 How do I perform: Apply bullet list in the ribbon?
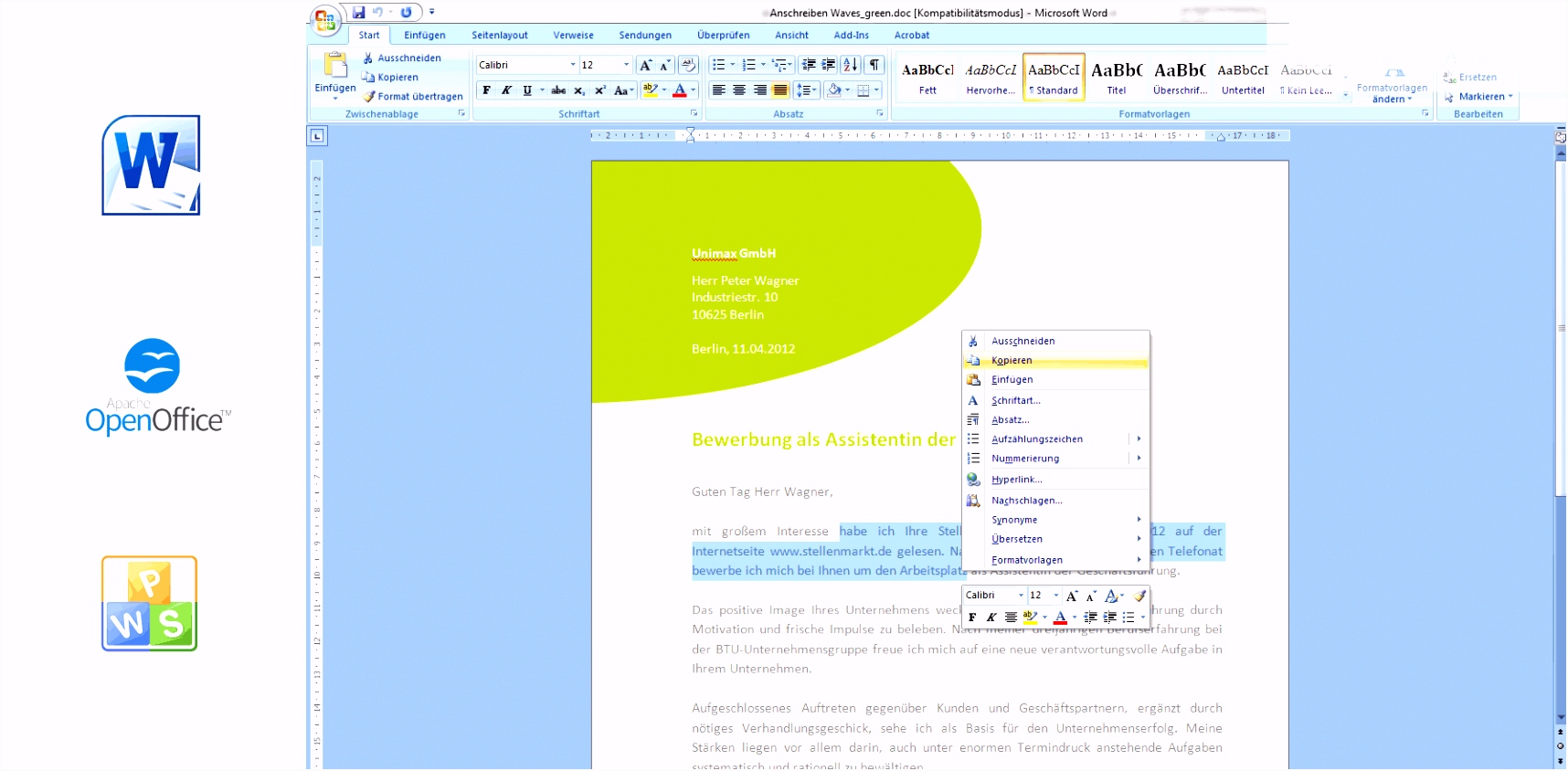coord(719,65)
